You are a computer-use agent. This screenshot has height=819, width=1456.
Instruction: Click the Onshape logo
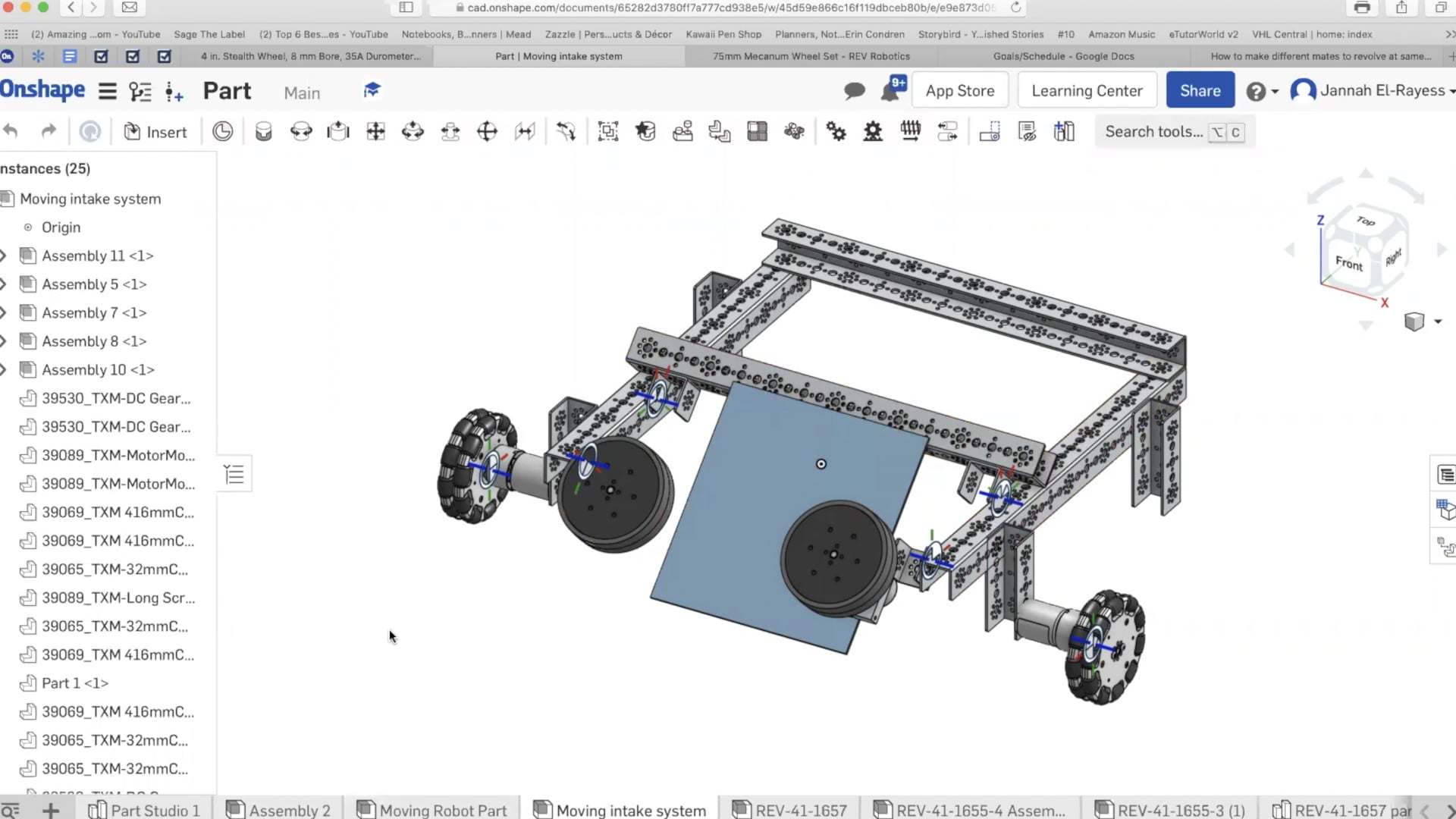pyautogui.click(x=43, y=89)
